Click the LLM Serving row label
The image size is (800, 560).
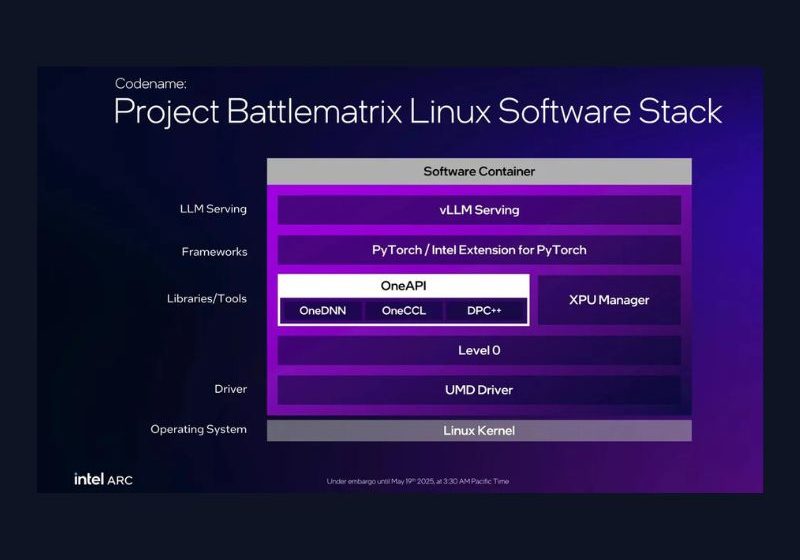[213, 209]
